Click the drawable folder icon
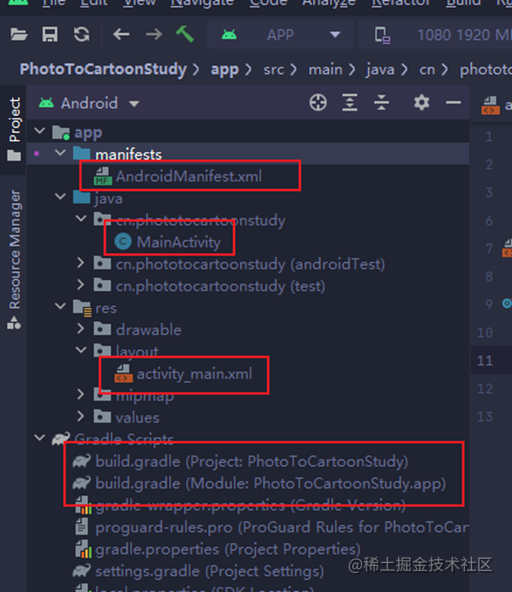 click(x=102, y=329)
